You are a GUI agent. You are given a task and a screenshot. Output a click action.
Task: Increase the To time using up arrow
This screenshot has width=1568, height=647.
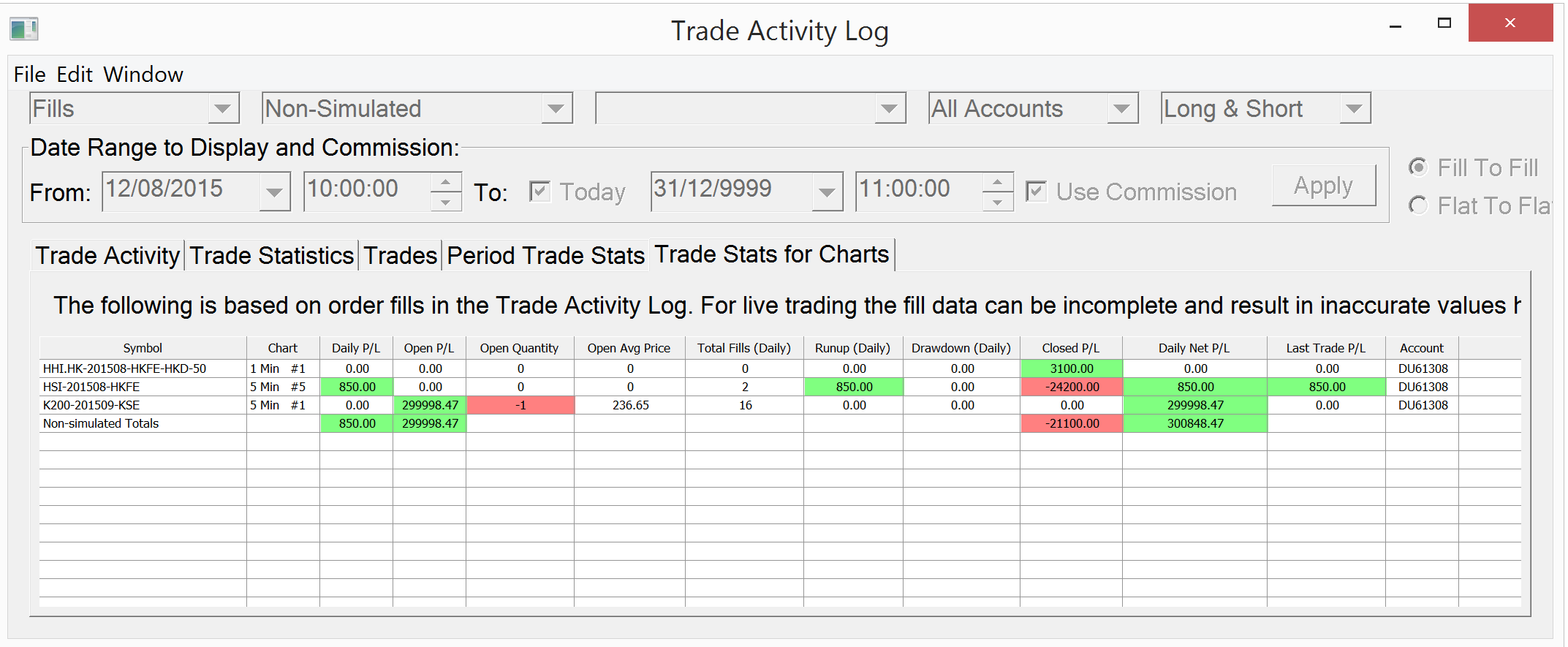pos(997,182)
